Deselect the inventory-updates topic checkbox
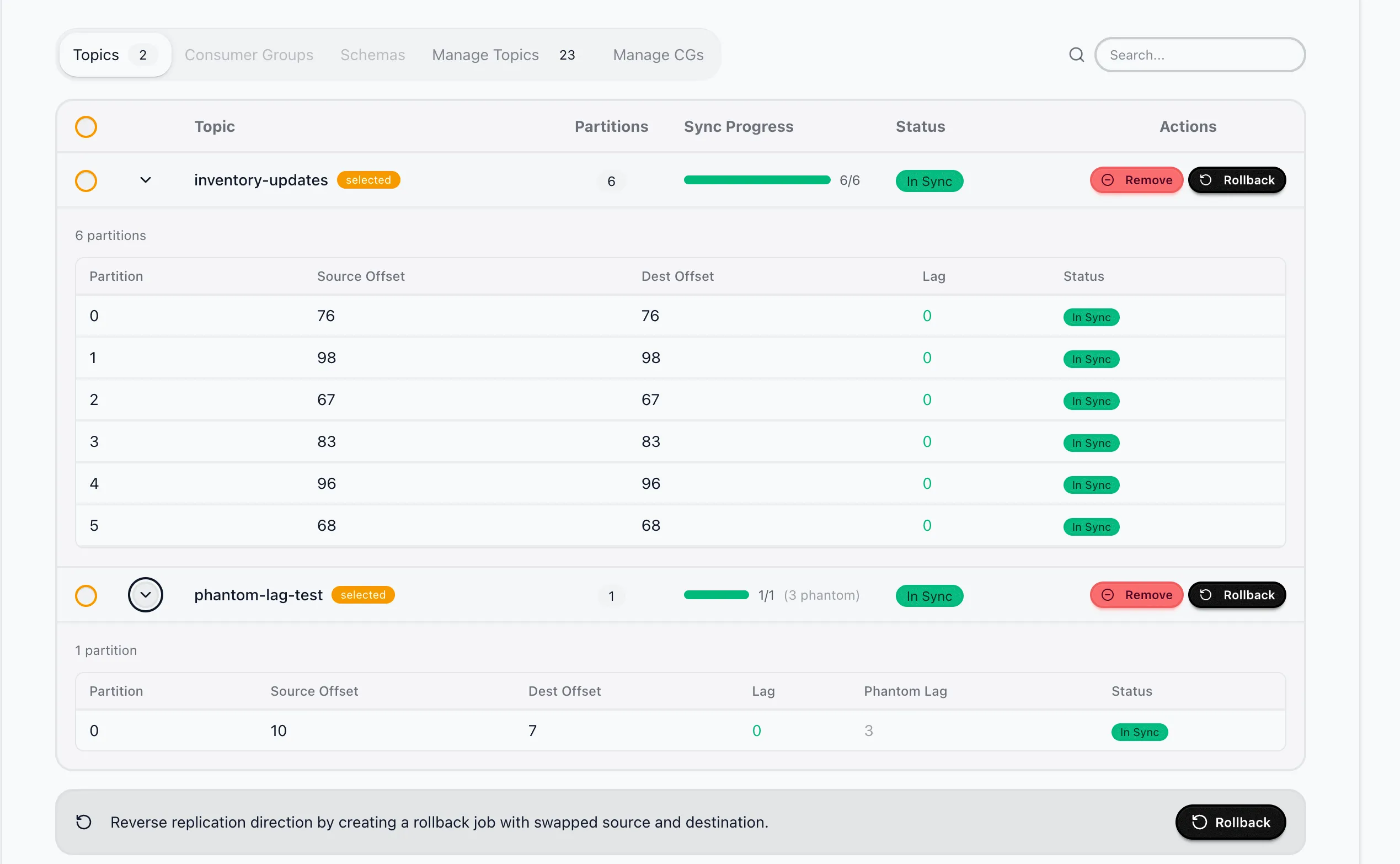The image size is (1400, 864). [86, 181]
